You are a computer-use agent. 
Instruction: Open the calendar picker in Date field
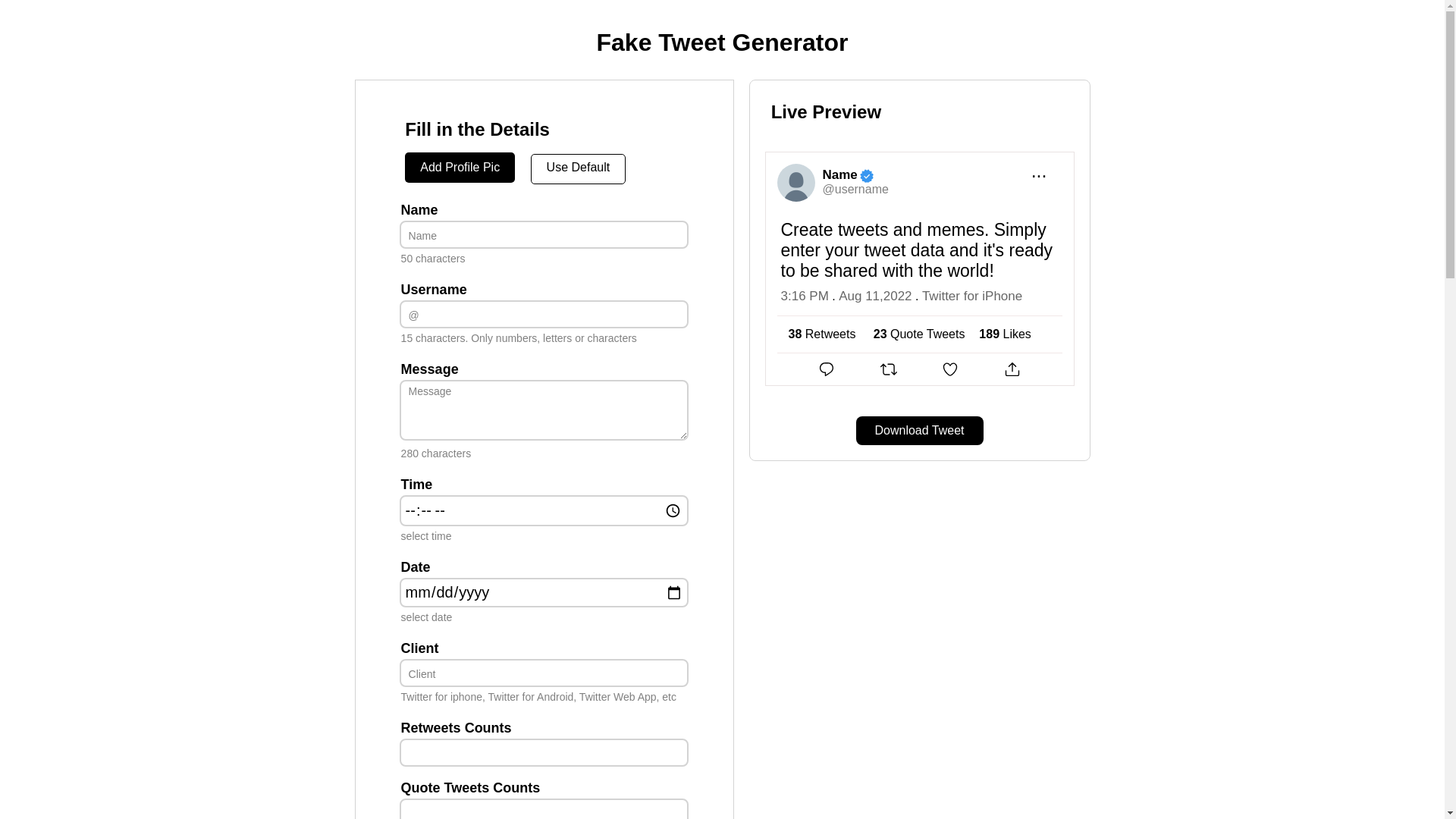click(673, 593)
